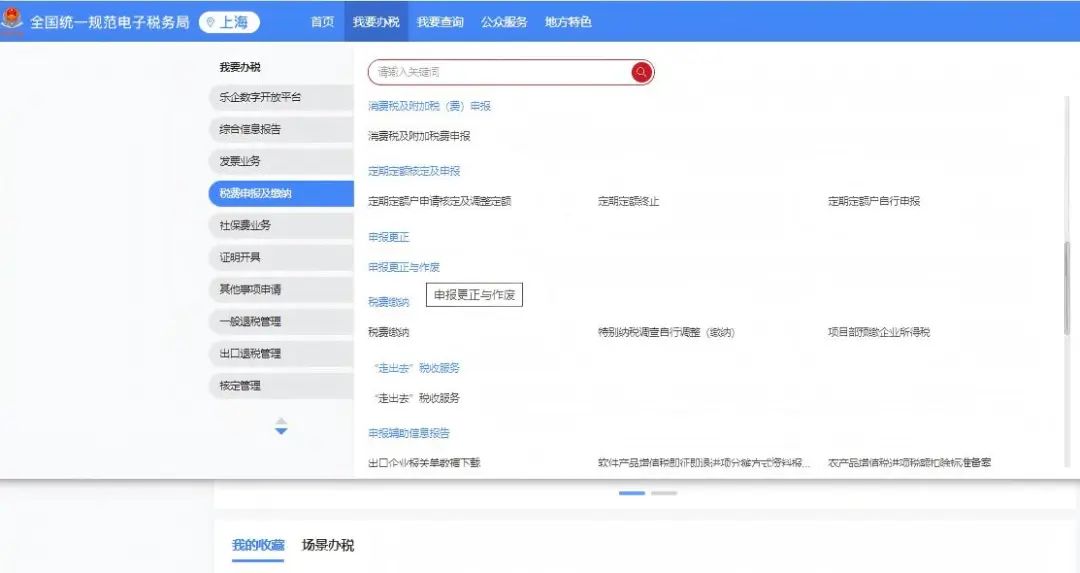Screen dimensions: 1080x573
Task: Click the tax bureau emblem logo
Action: 14,21
